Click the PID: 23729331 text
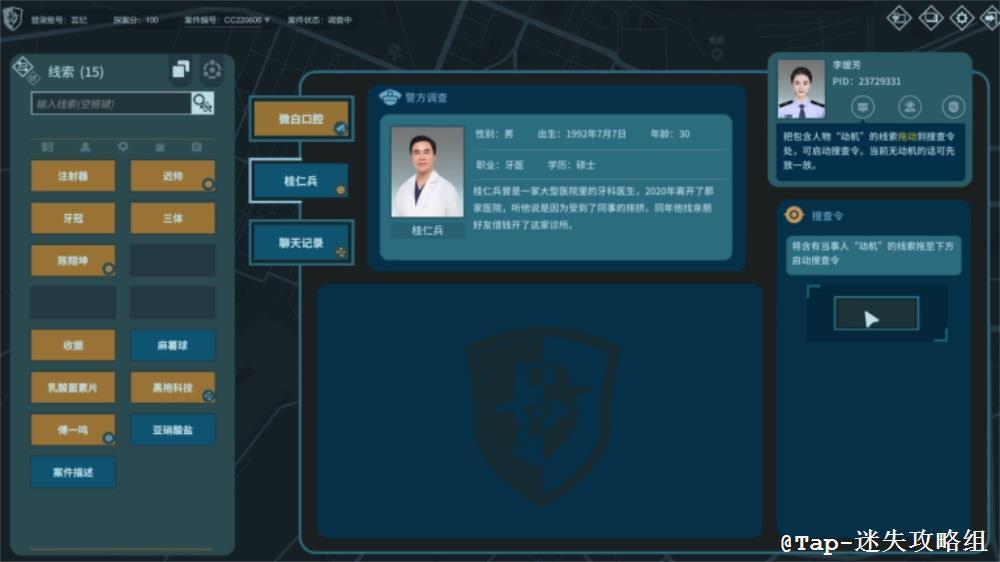1000x562 pixels. point(866,82)
